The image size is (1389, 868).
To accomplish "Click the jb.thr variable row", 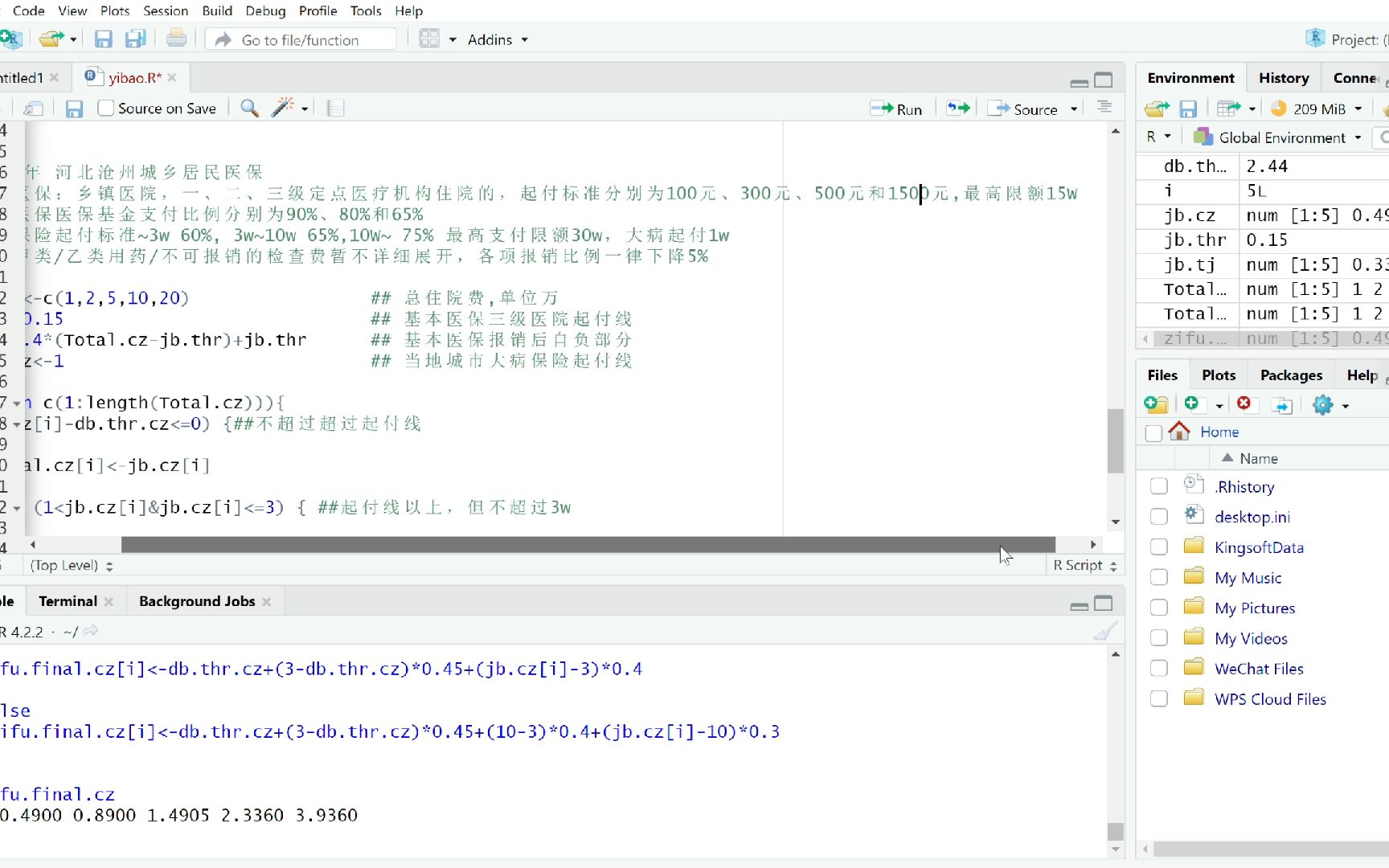I will [x=1262, y=240].
